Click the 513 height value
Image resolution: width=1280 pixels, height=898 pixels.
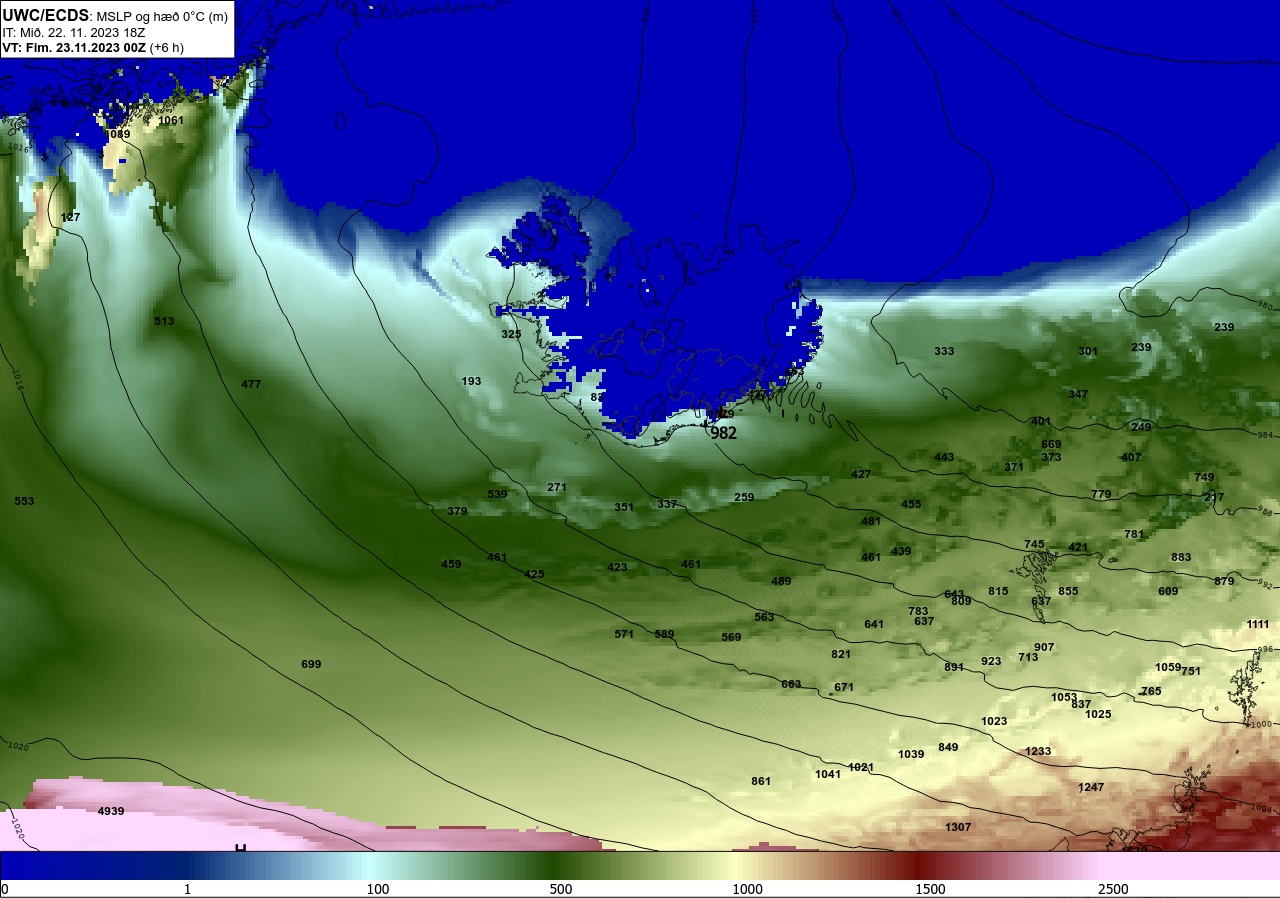pyautogui.click(x=164, y=321)
